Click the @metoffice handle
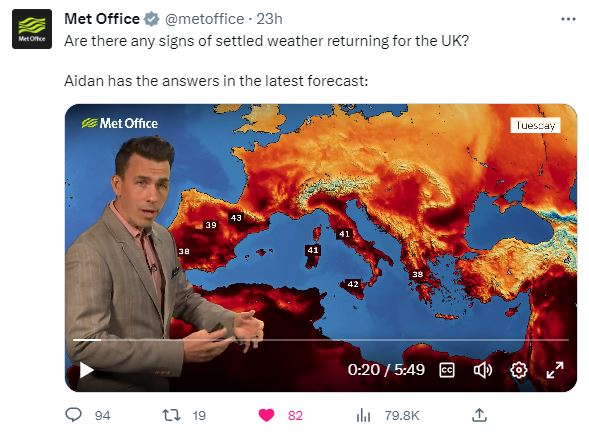 tap(204, 19)
